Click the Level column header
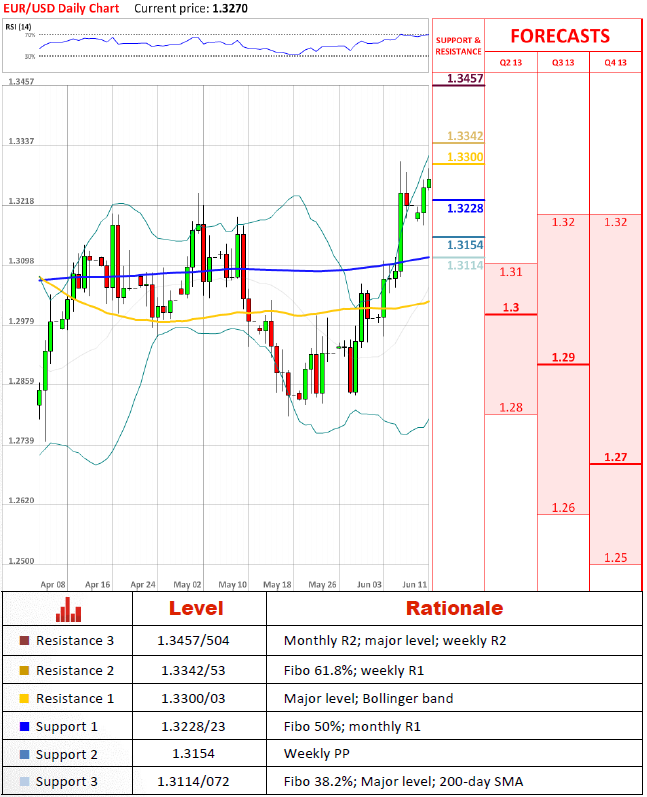647x797 pixels. click(x=196, y=608)
